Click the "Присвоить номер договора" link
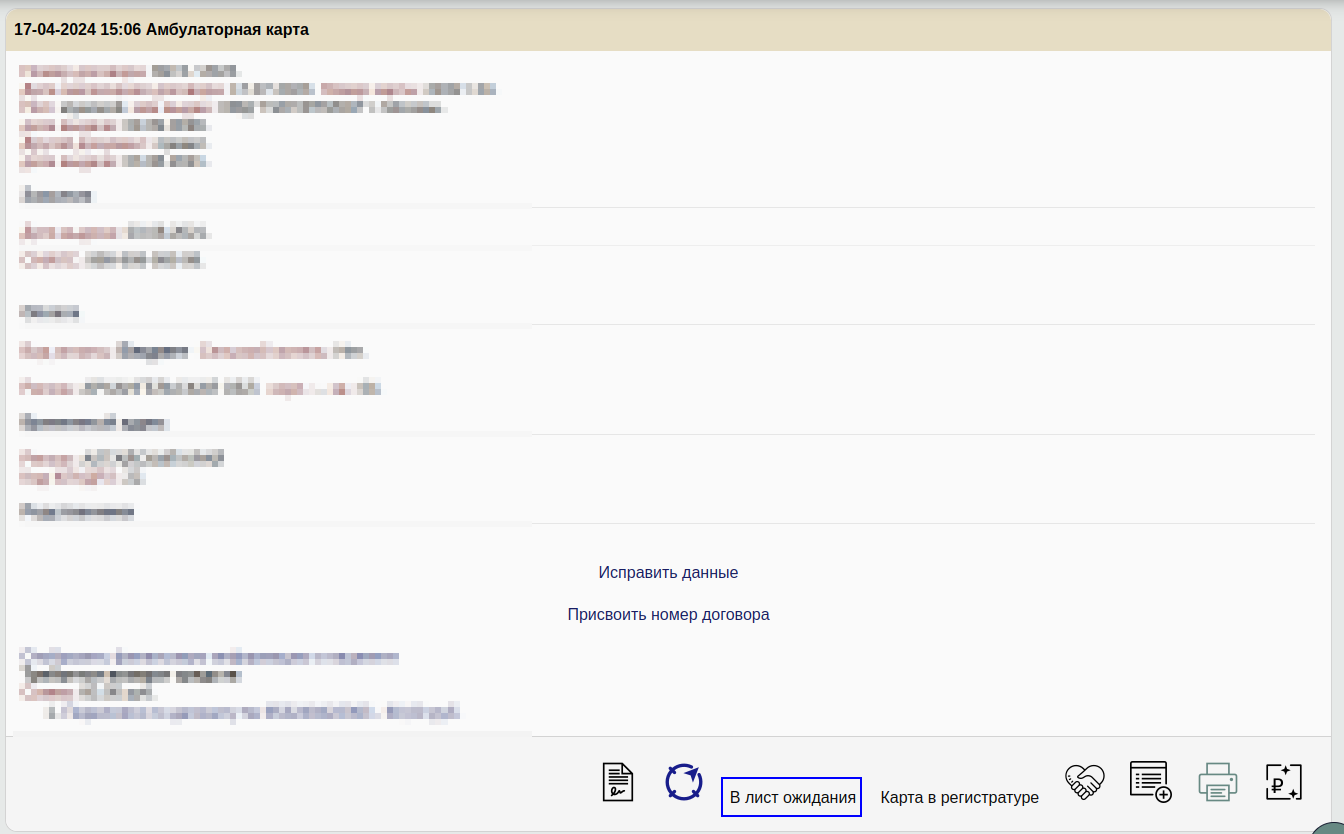Screen dimensions: 1344x834 click(668, 614)
